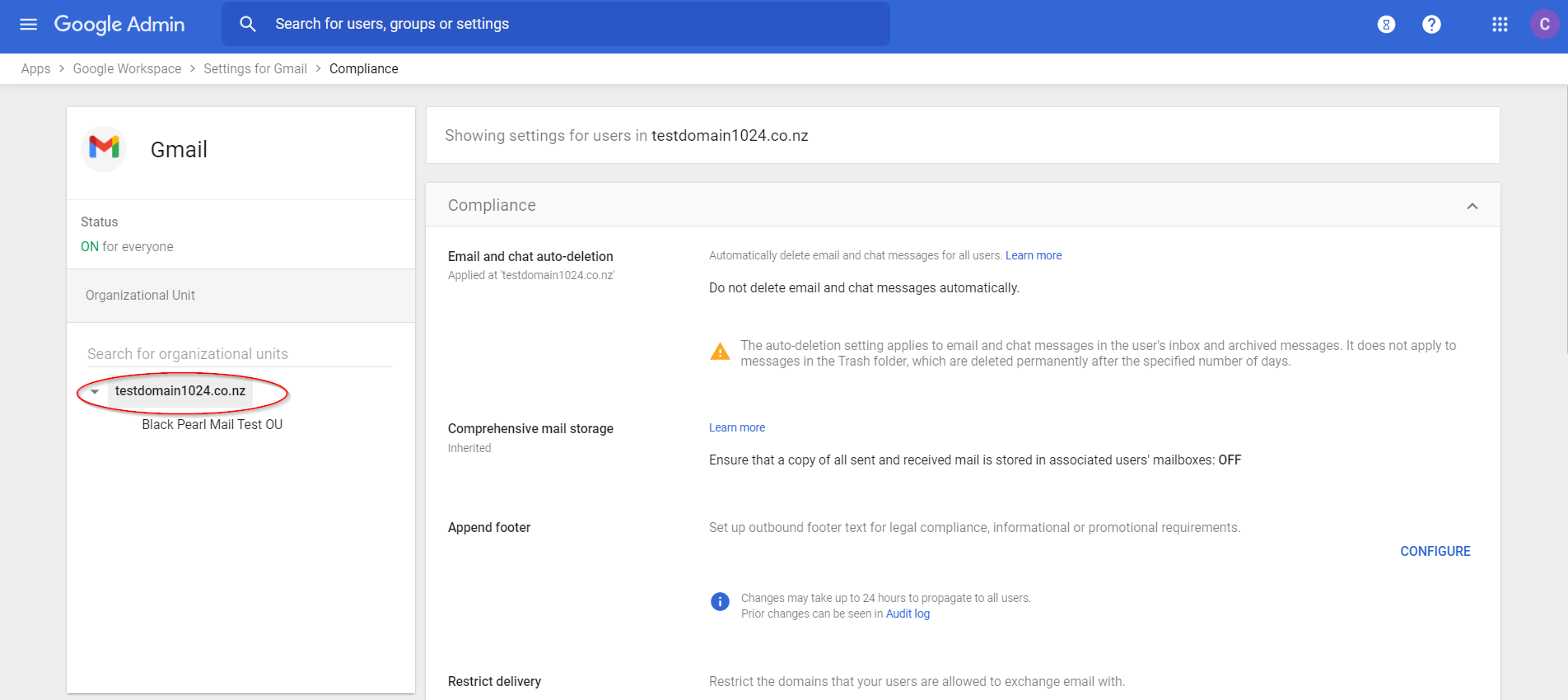Open Append footer setting

pyautogui.click(x=489, y=528)
